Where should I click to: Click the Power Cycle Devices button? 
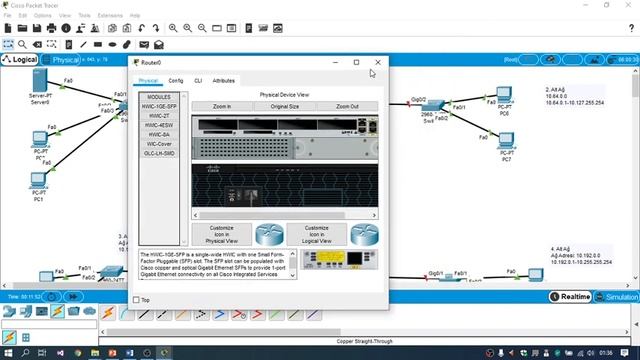[52, 297]
